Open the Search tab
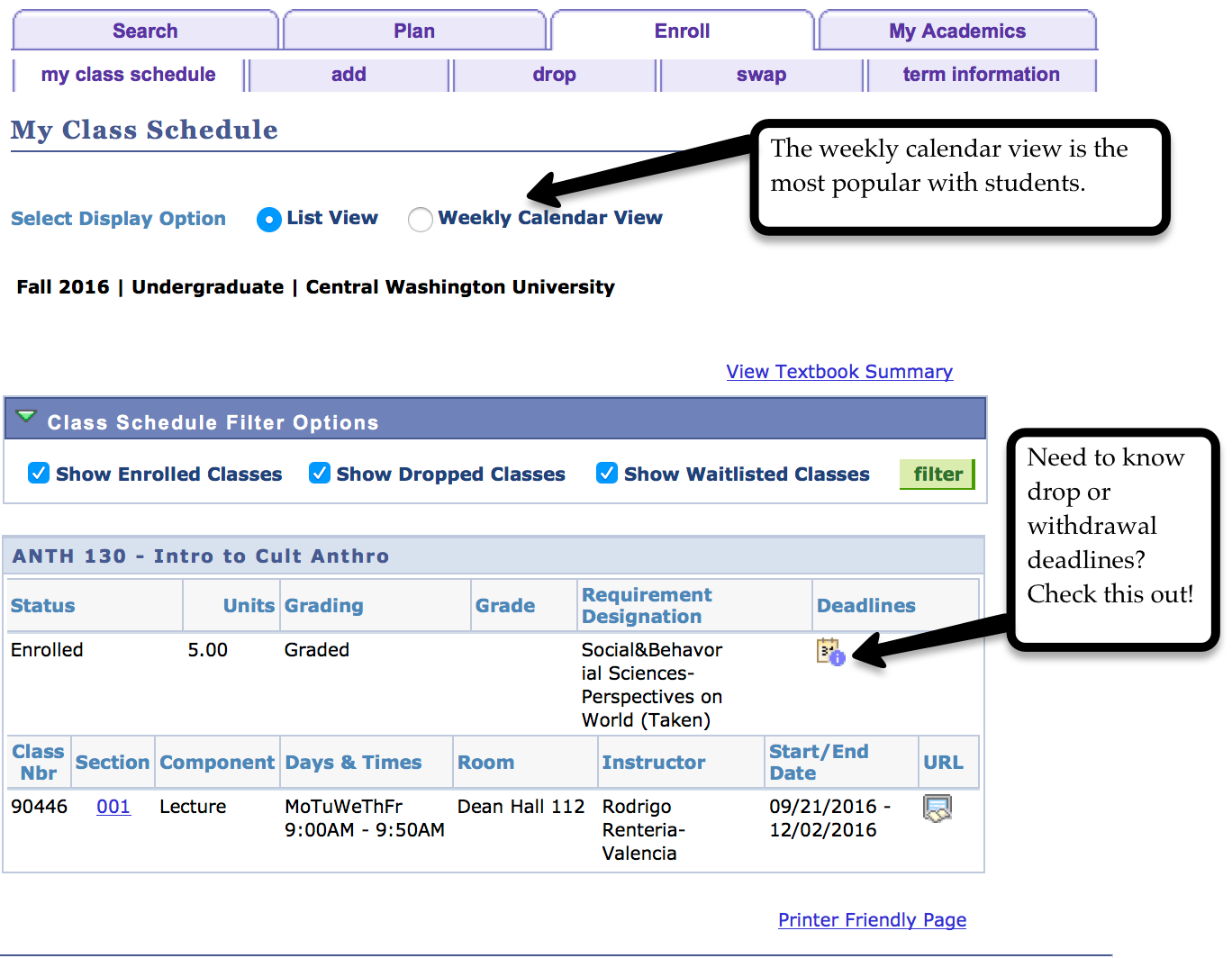 145,31
